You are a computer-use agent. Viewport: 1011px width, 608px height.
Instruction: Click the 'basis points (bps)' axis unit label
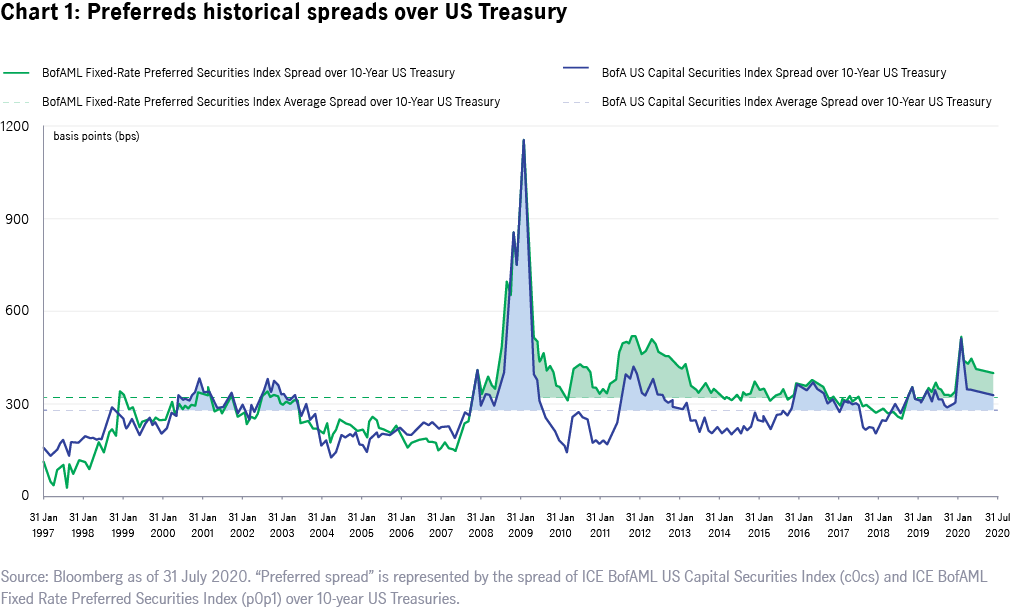point(96,136)
